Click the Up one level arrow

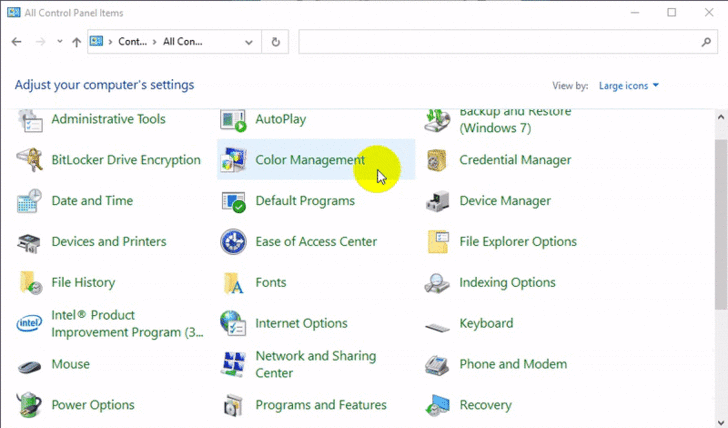(77, 42)
